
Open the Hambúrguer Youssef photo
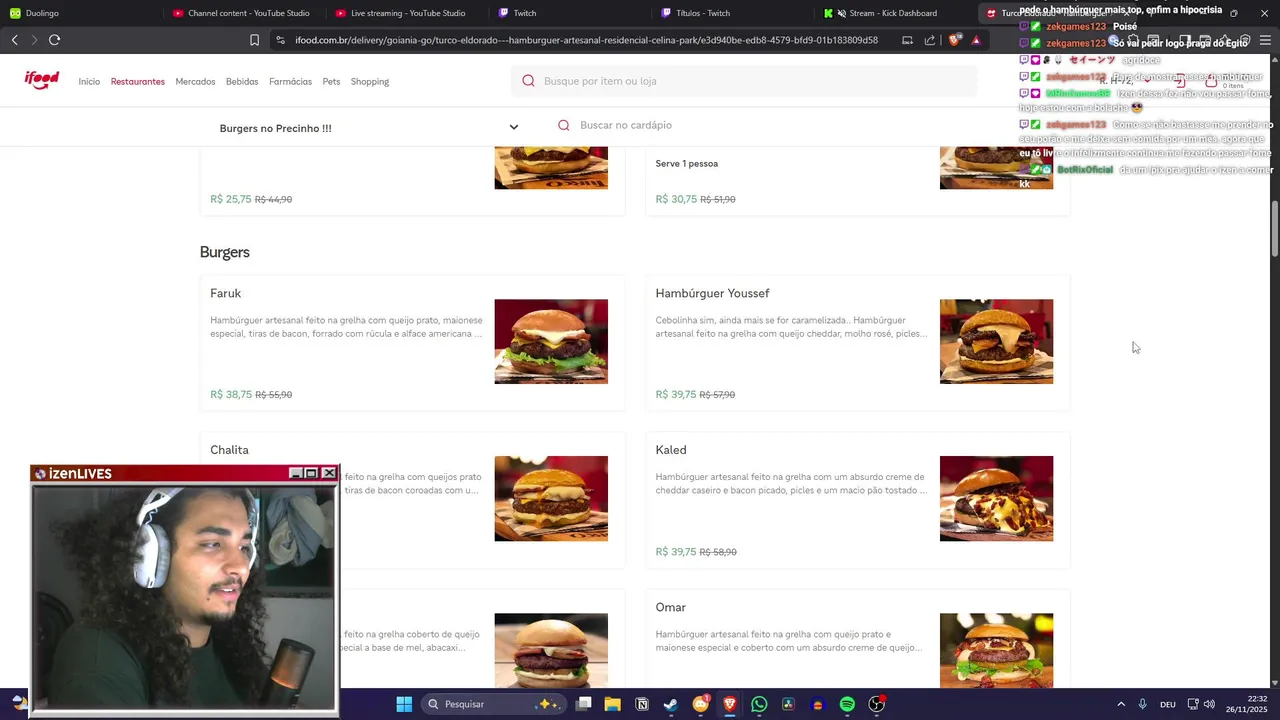click(x=996, y=341)
